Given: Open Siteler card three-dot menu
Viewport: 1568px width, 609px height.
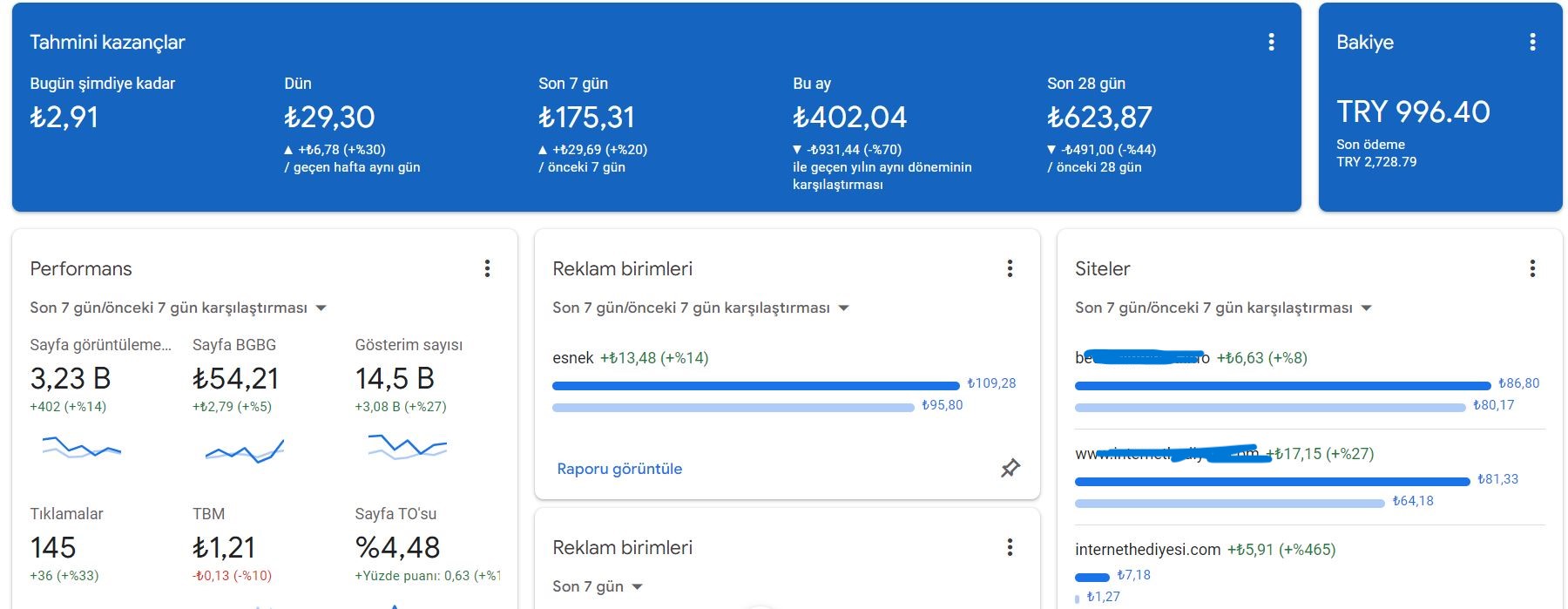Looking at the screenshot, I should pos(1532,268).
